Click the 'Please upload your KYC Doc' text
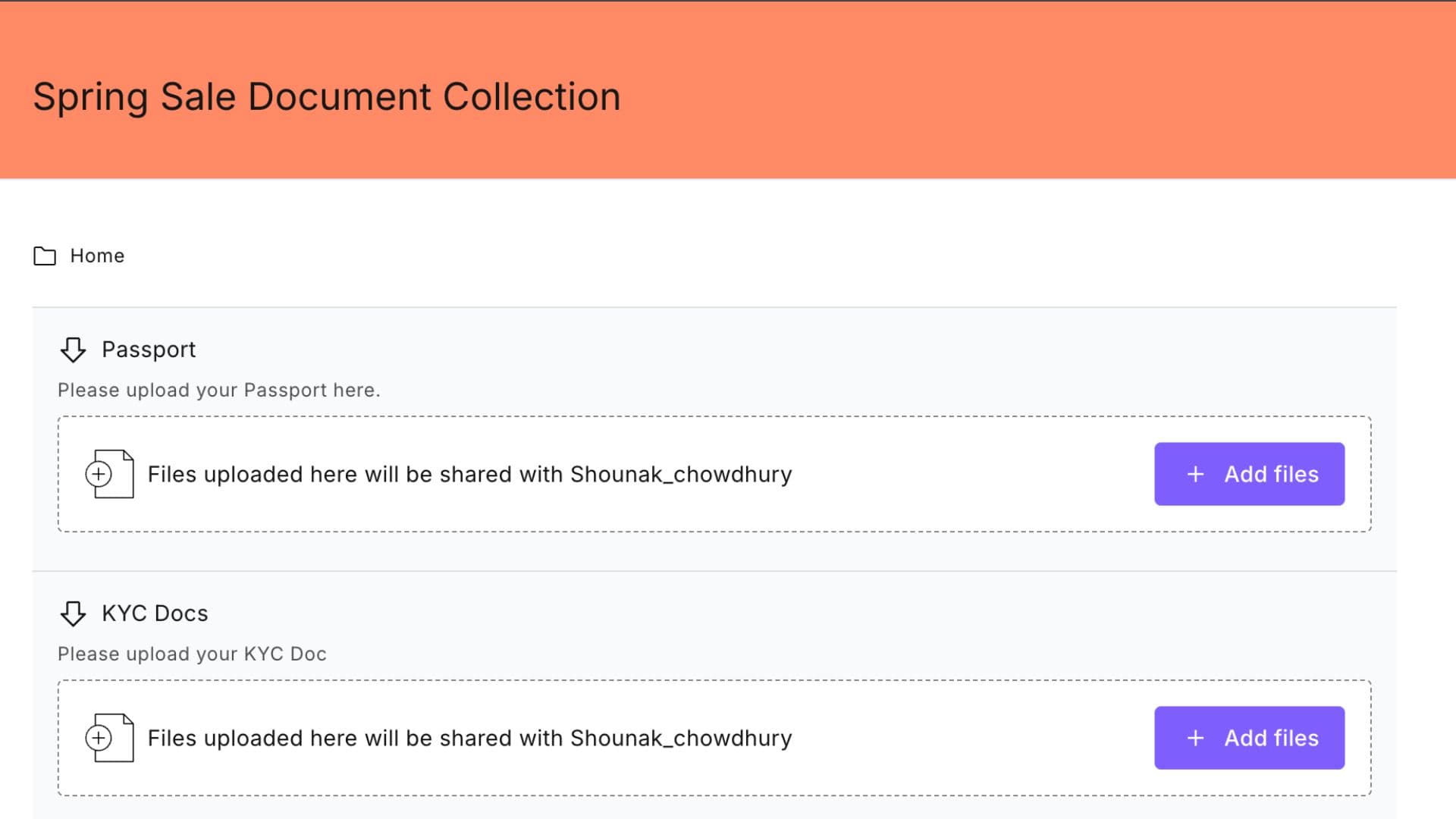 click(192, 654)
